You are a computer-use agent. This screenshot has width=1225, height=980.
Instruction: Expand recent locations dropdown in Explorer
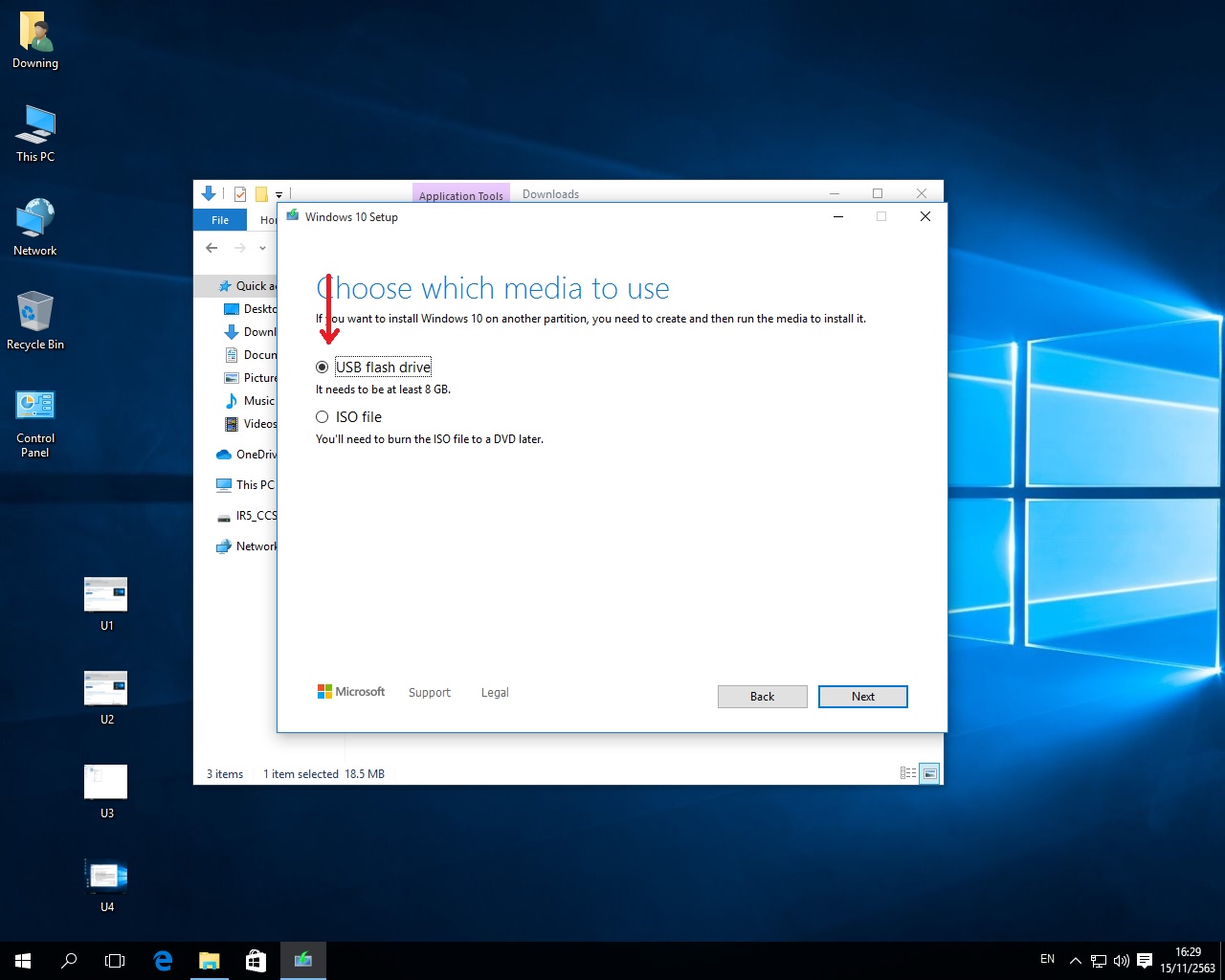coord(262,249)
